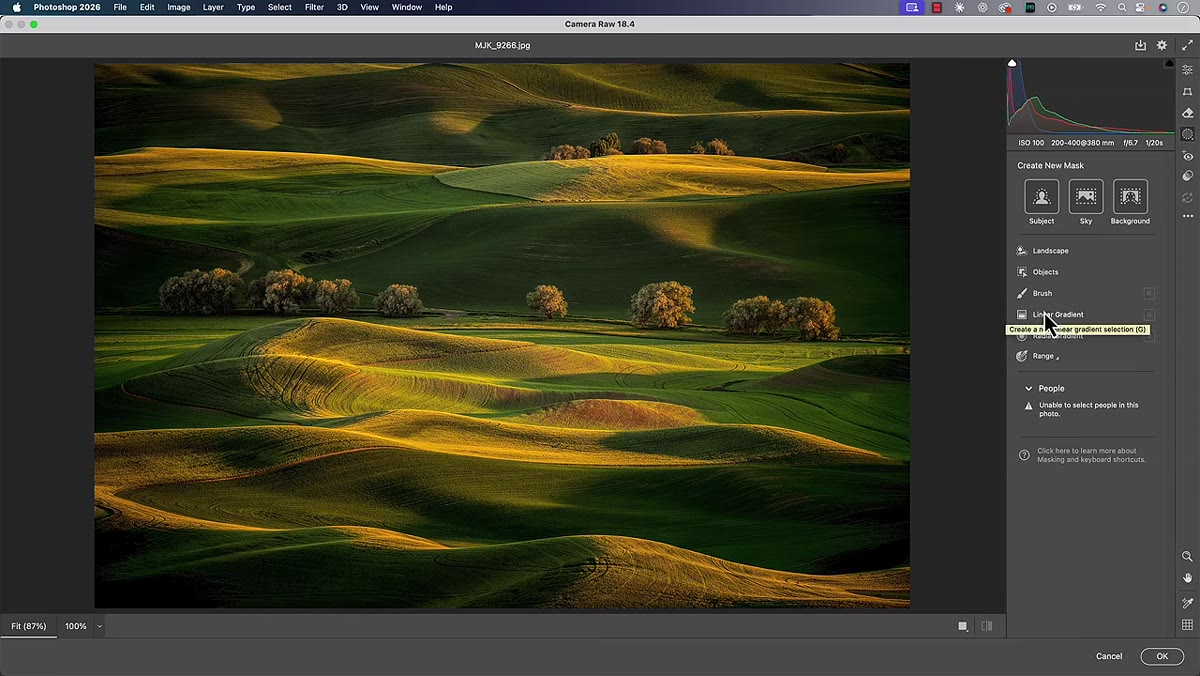Collapse the People section

[1028, 388]
